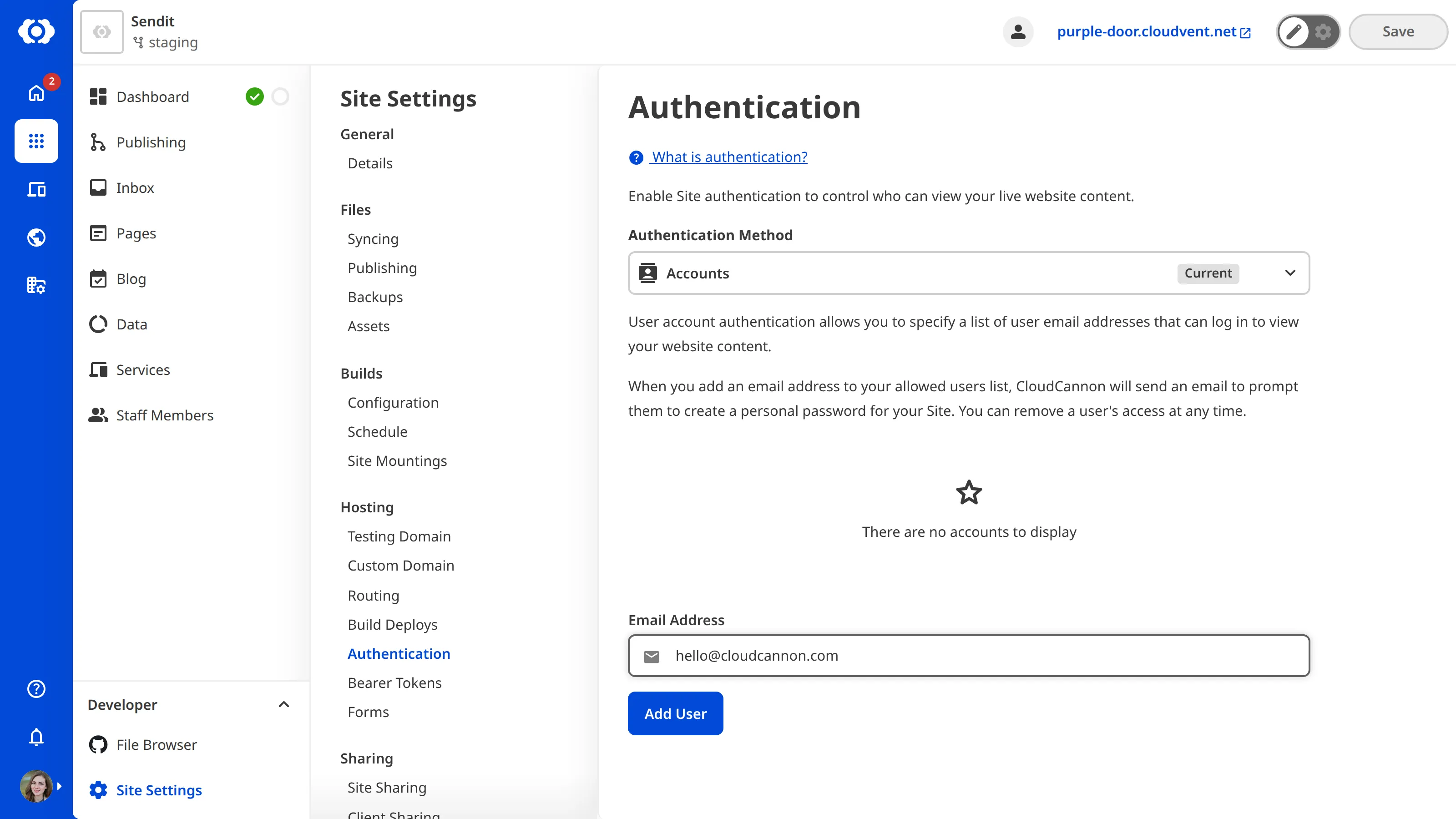Open Testing Domain settings
Screen dimensions: 1456x819
point(399,536)
